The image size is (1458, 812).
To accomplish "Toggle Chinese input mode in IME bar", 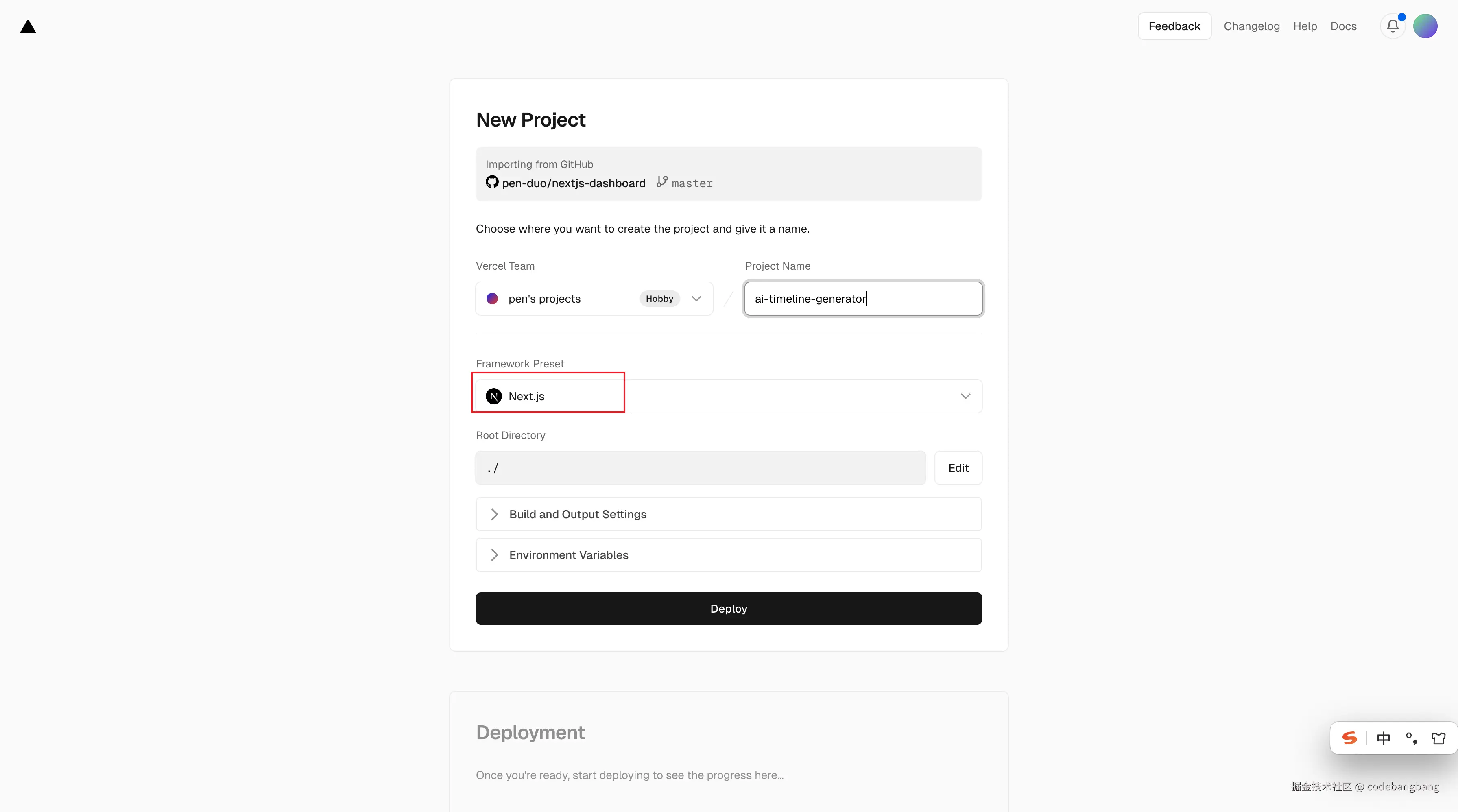I will pos(1383,738).
